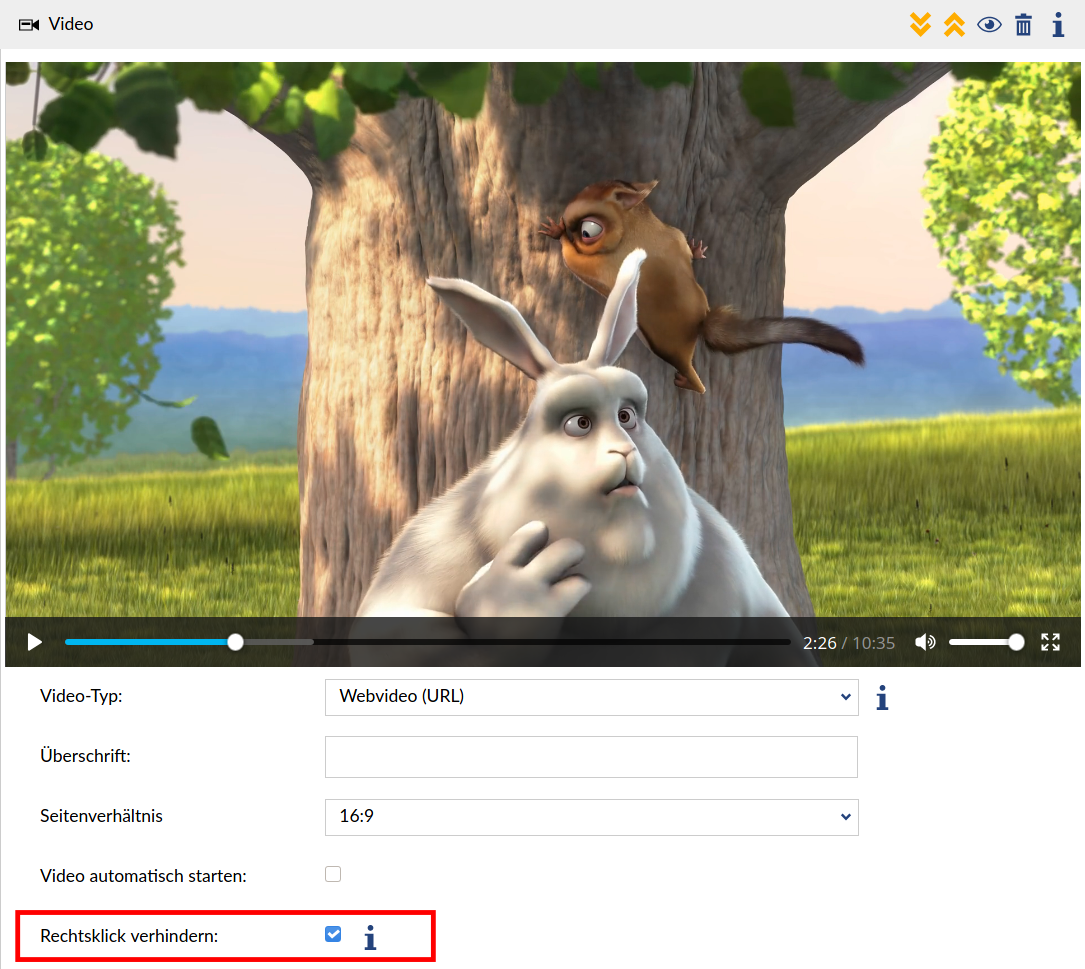
Task: Show info beside Rechtsklick verhindern checkbox
Action: coord(370,937)
